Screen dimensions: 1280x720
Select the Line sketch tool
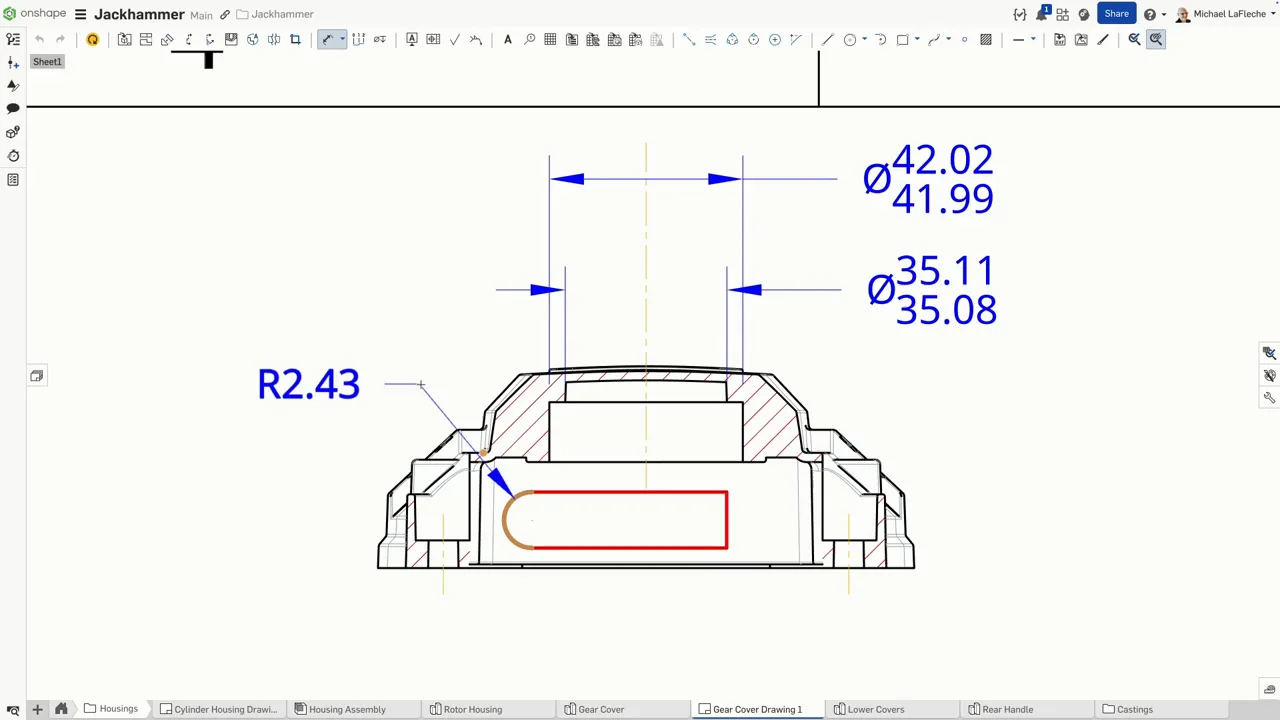coord(827,40)
